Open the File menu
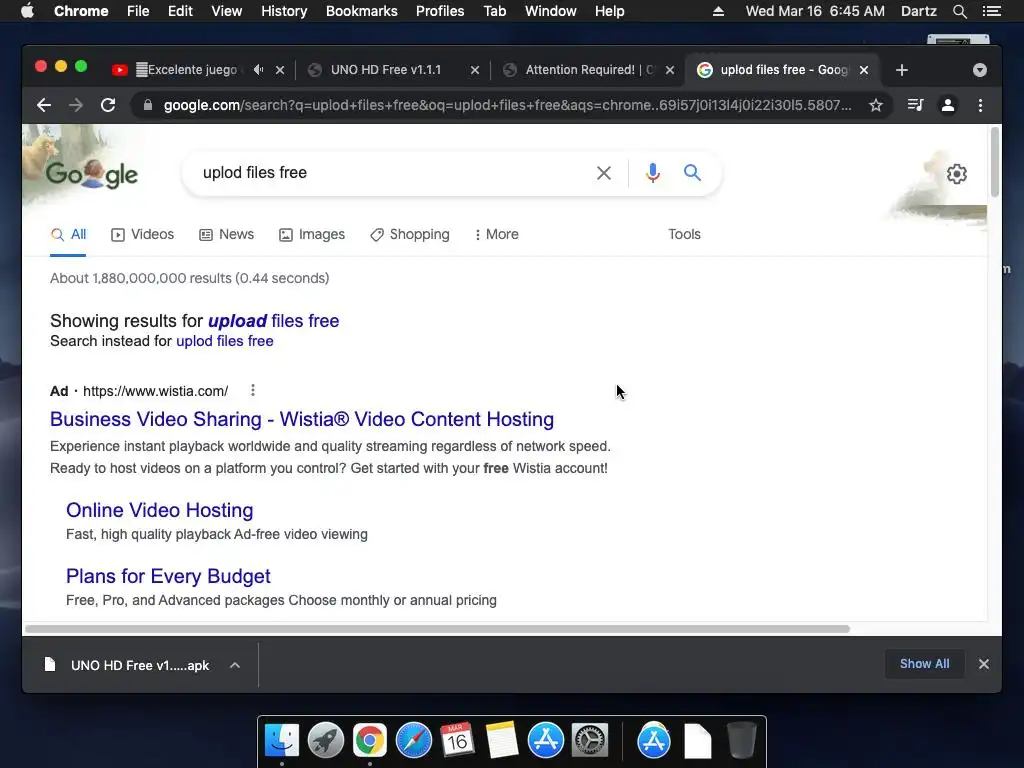Viewport: 1024px width, 768px height. pos(138,11)
